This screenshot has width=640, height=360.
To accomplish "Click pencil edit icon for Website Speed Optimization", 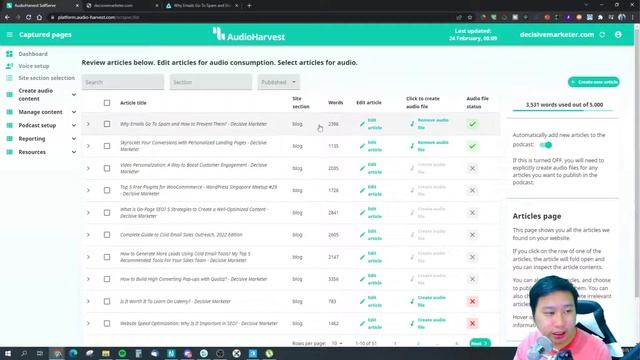I will pyautogui.click(x=362, y=324).
